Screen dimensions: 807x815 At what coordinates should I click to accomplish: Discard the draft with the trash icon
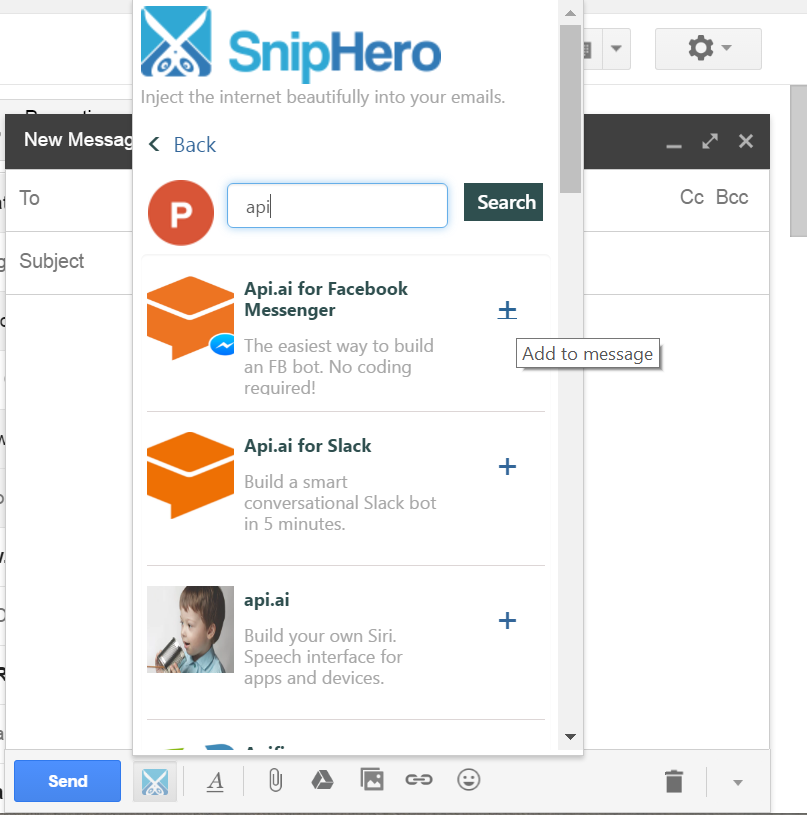[x=673, y=780]
